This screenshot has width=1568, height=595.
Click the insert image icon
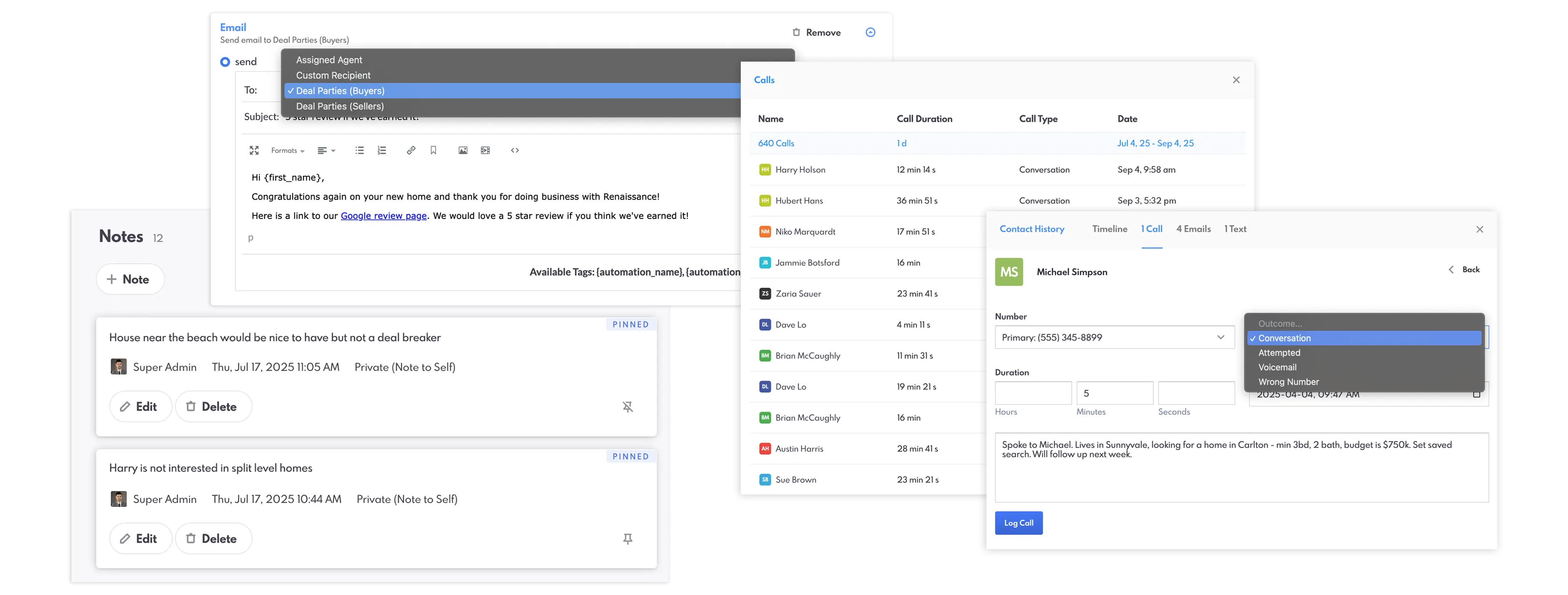(x=463, y=150)
